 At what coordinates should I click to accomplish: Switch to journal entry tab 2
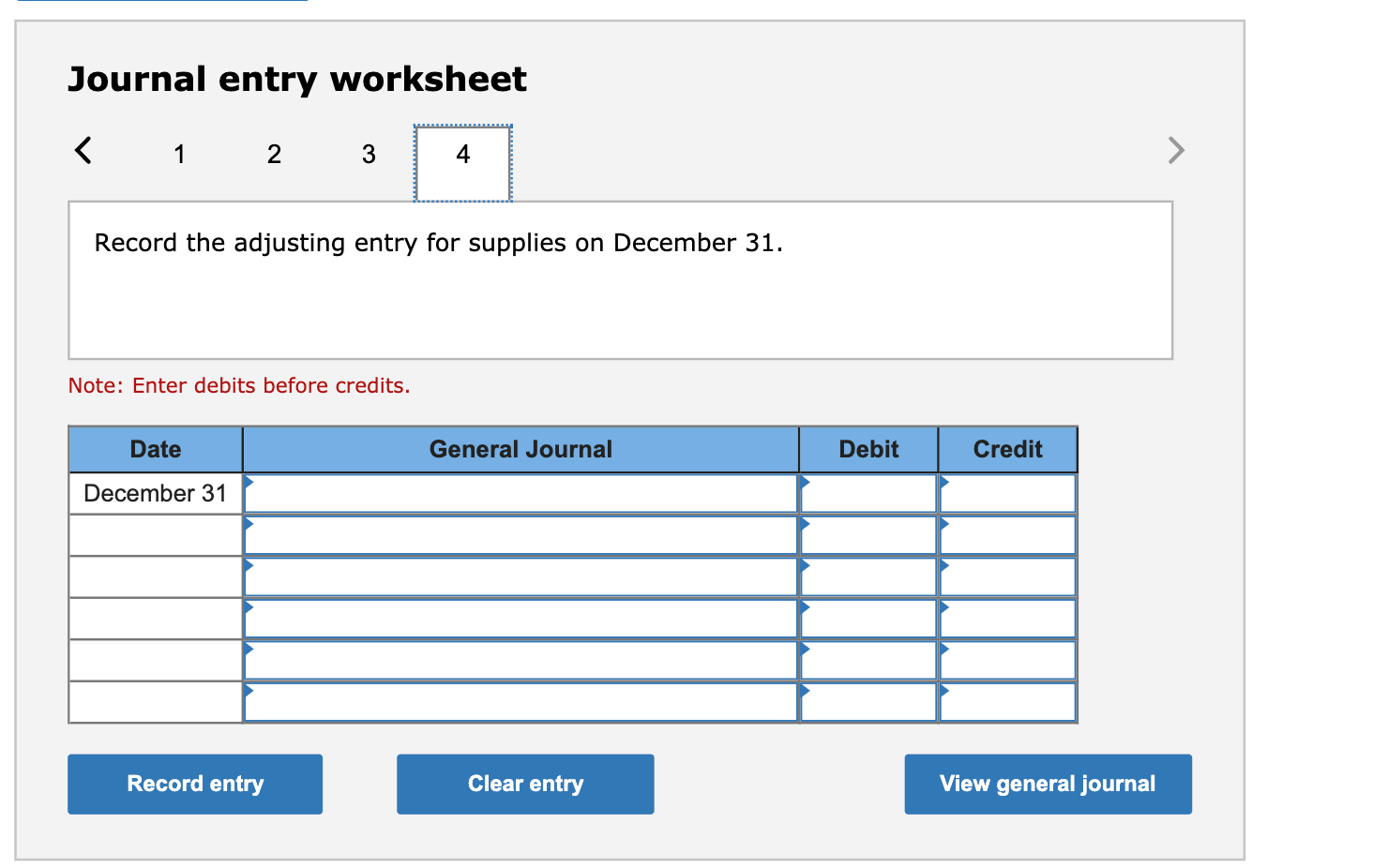tap(274, 154)
